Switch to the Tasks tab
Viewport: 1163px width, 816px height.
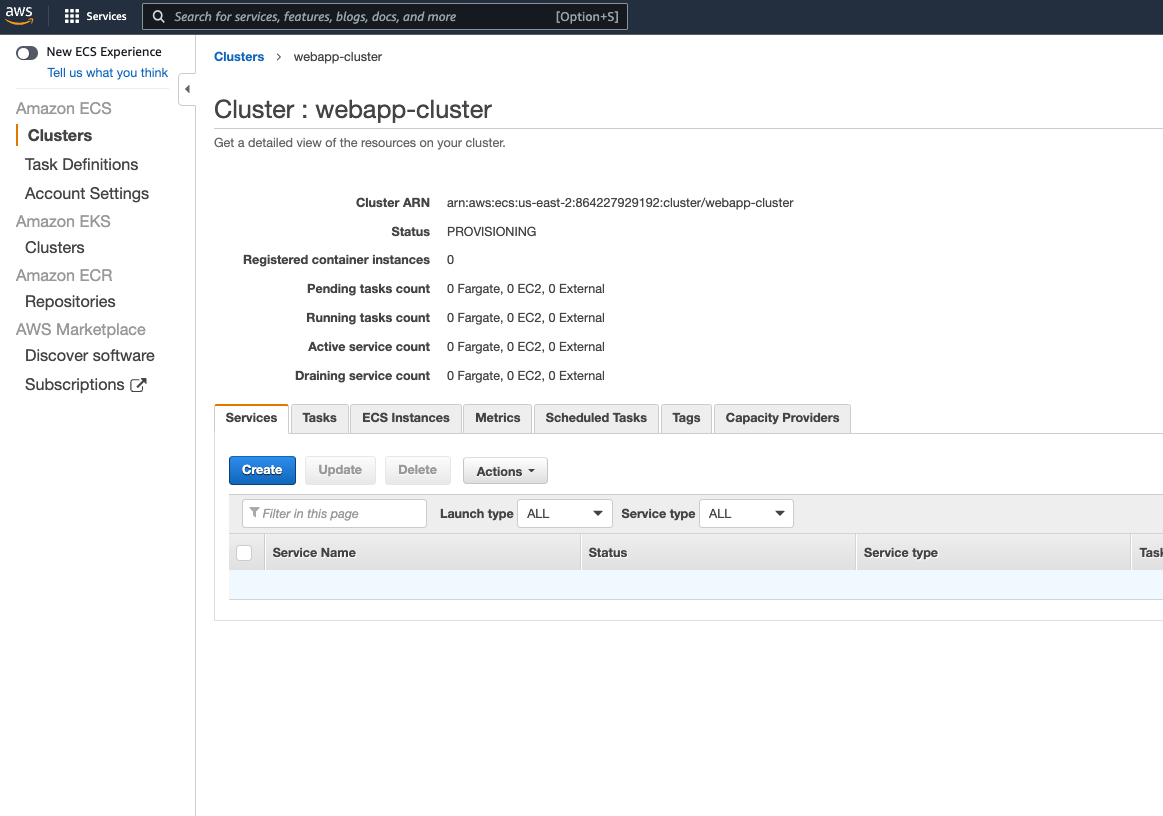(x=319, y=418)
